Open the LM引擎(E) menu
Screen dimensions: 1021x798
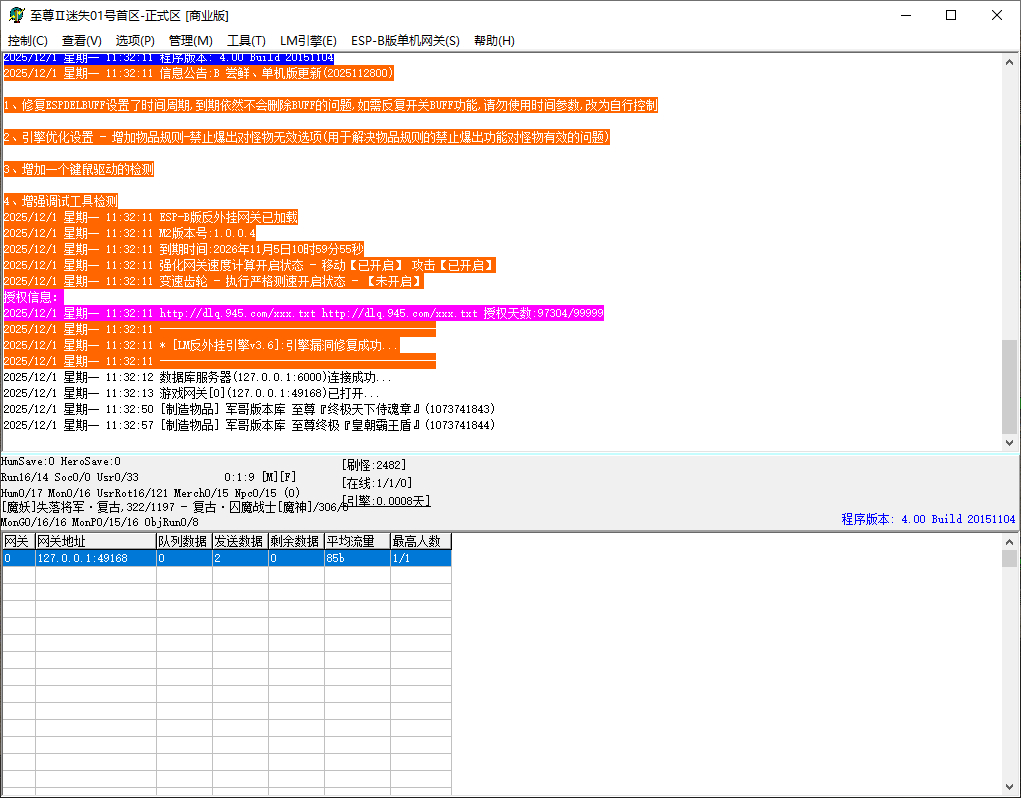pyautogui.click(x=308, y=41)
